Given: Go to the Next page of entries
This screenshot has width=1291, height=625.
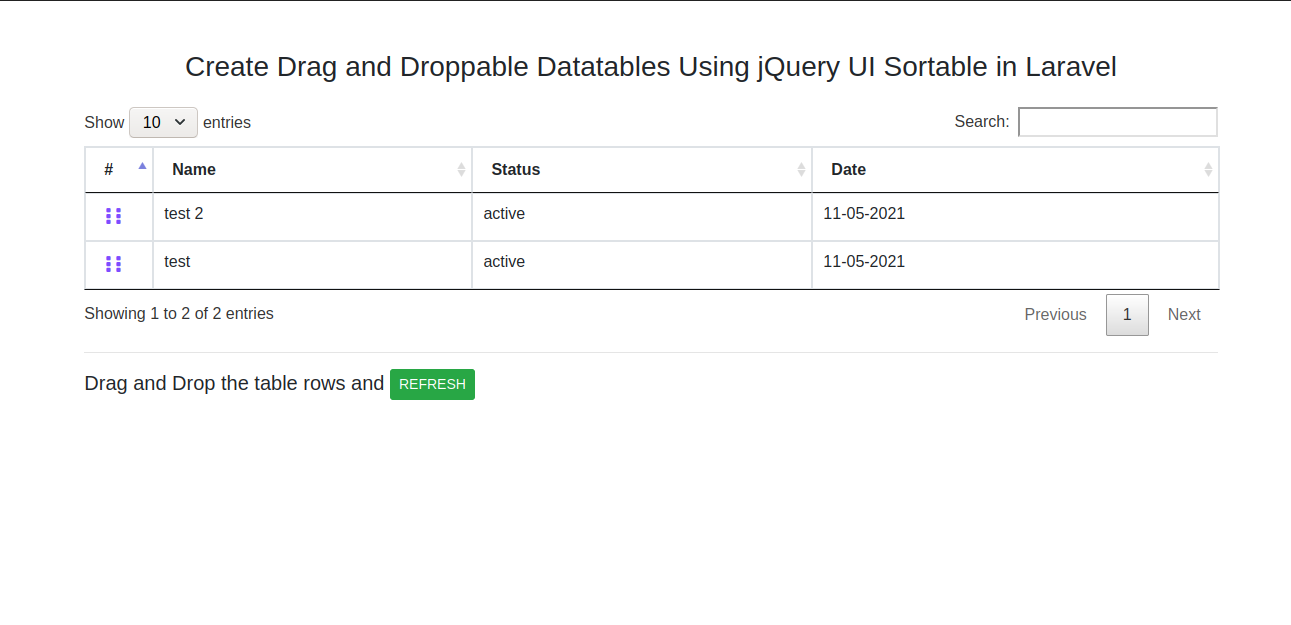Looking at the screenshot, I should 1184,314.
